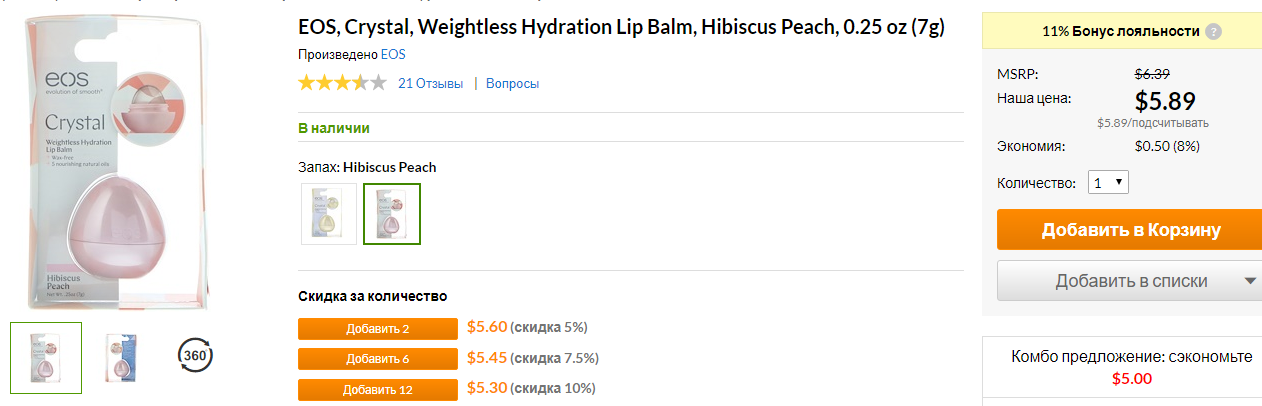The height and width of the screenshot is (406, 1262).
Task: Click the Добавить в Корзину button
Action: click(1130, 229)
